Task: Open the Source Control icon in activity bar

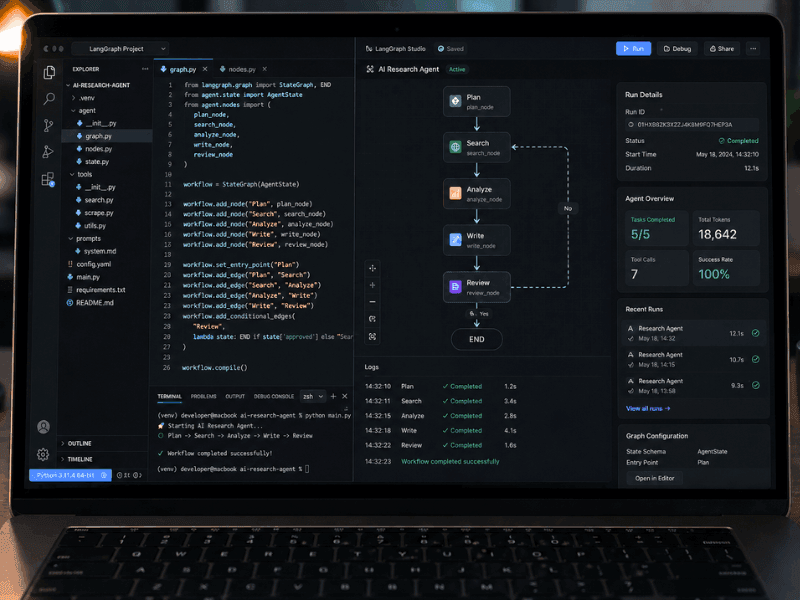Action: pos(48,125)
